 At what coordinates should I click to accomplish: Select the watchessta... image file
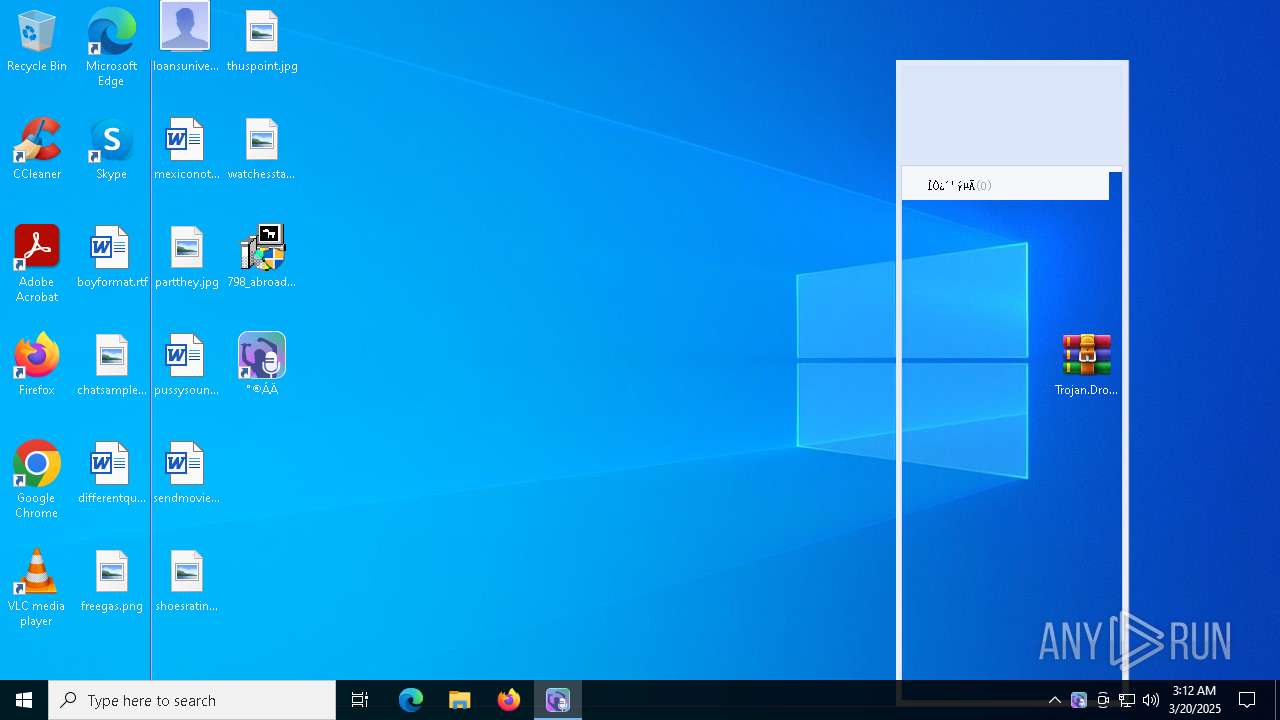pyautogui.click(x=261, y=150)
